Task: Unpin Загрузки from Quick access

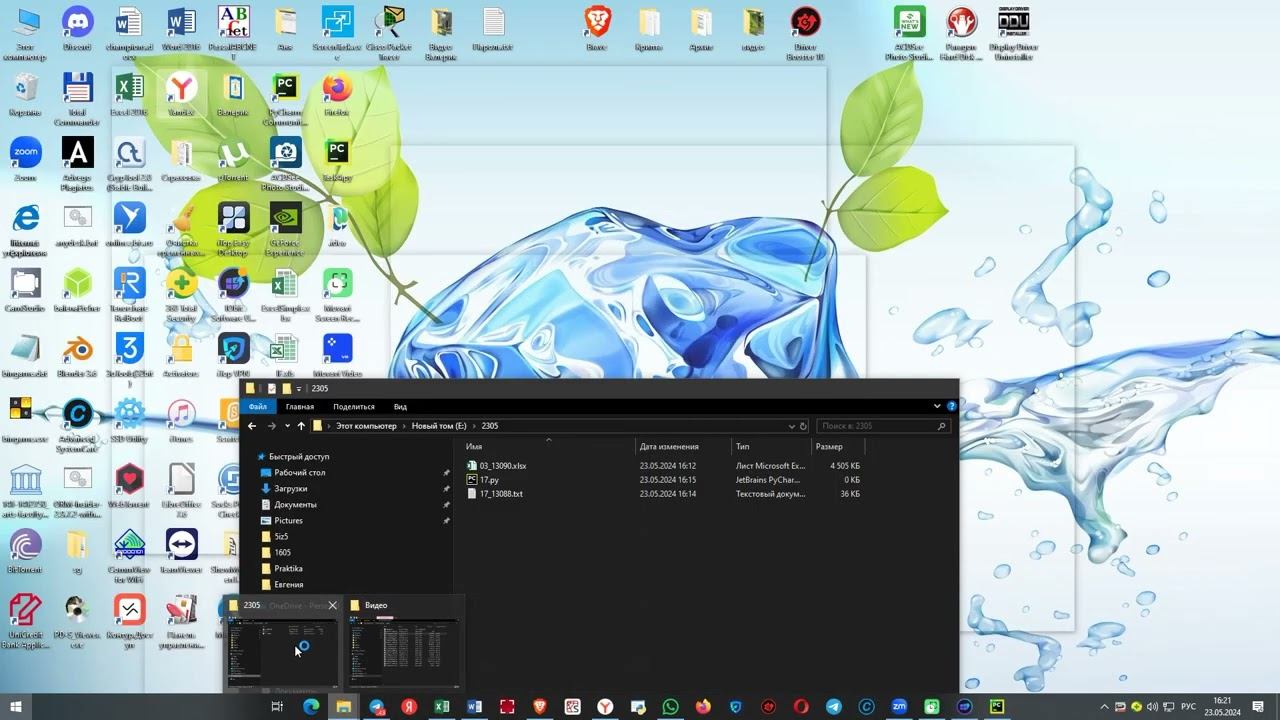Action: pyautogui.click(x=446, y=488)
